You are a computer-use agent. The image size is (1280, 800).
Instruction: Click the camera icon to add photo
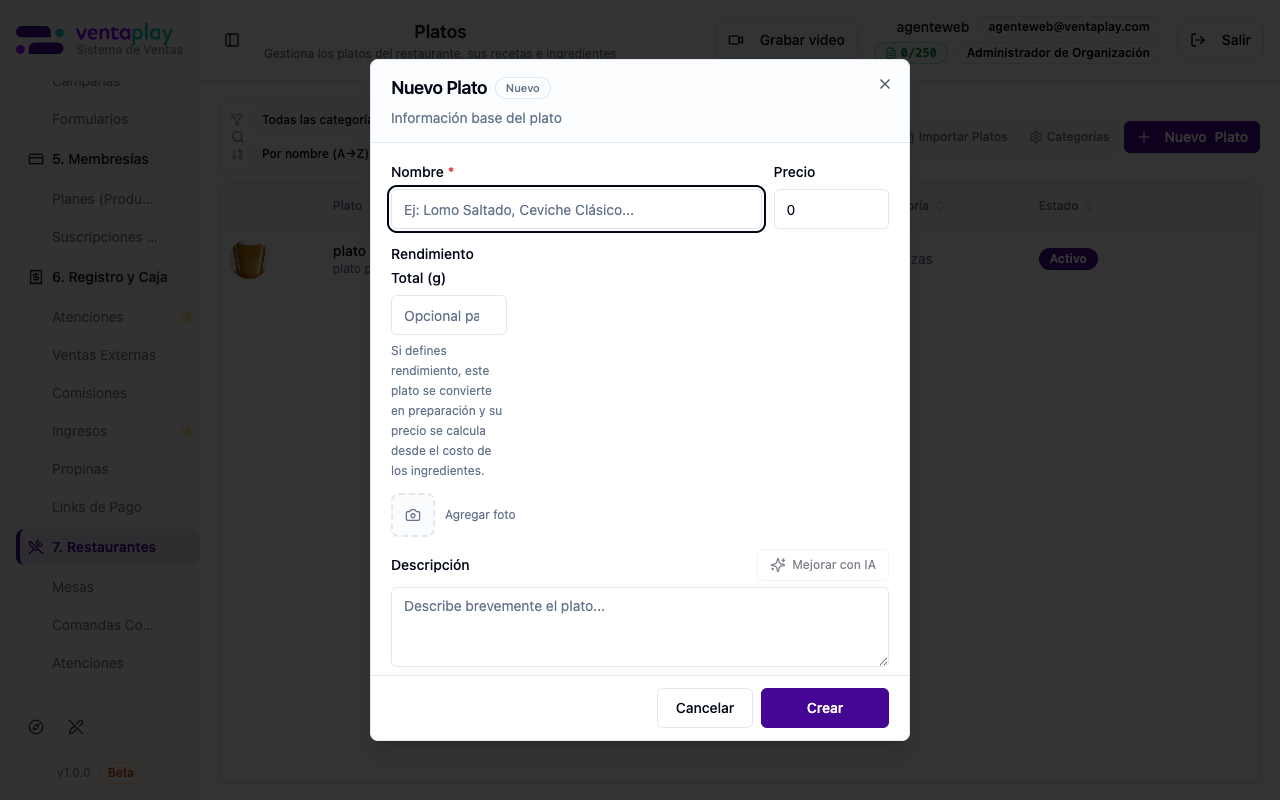(x=413, y=515)
